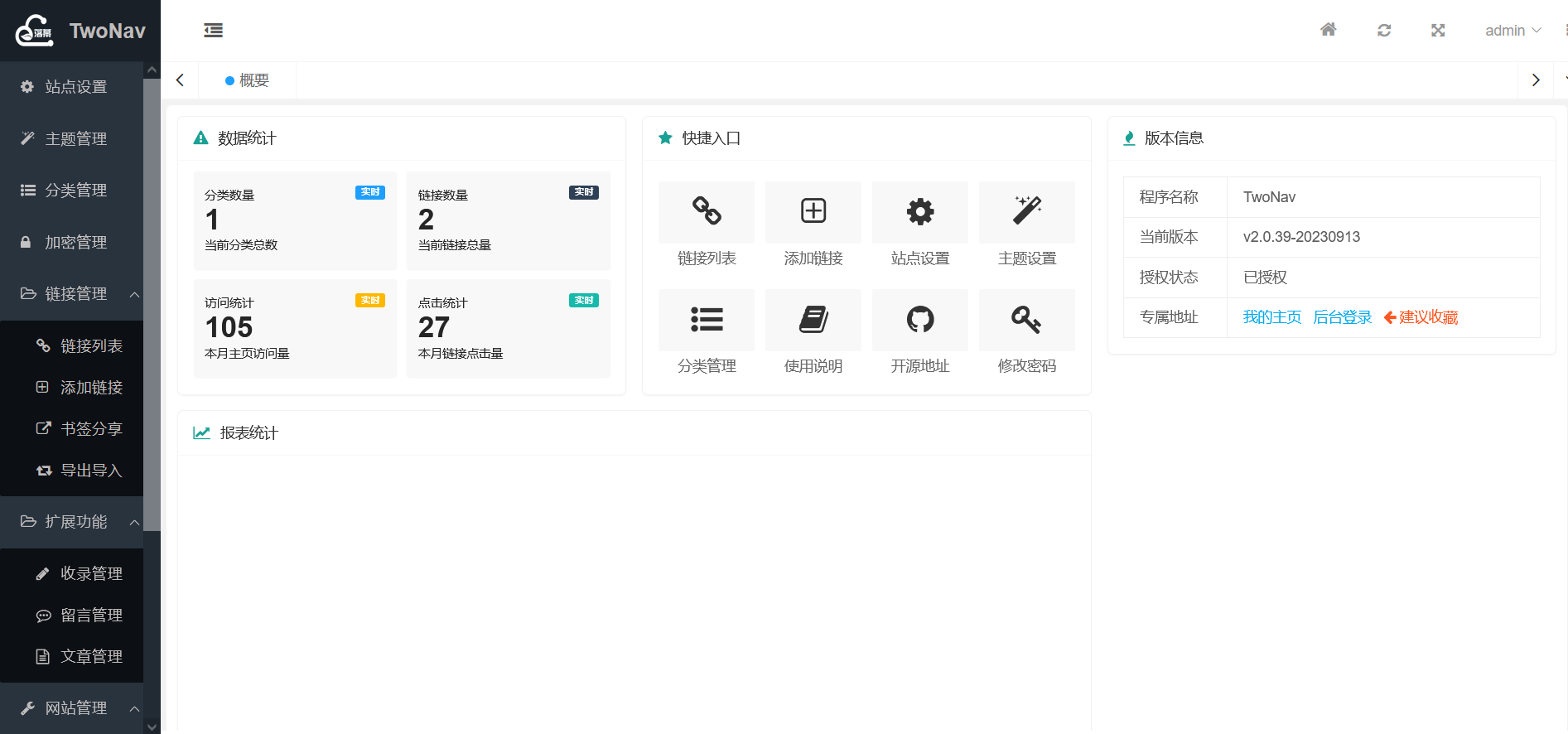
Task: Click the 链接数量 statistics card
Action: (509, 220)
